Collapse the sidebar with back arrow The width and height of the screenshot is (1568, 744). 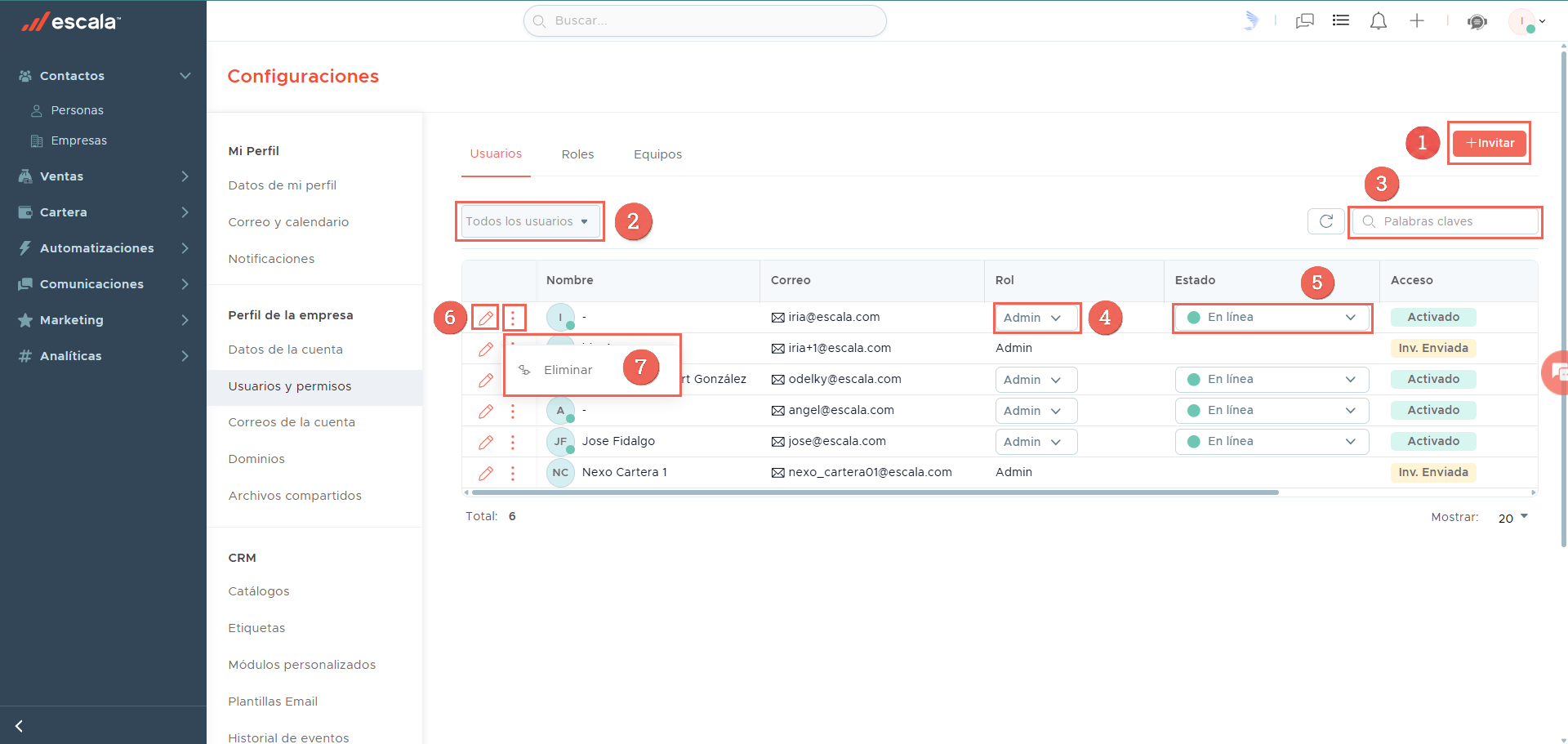tap(19, 726)
